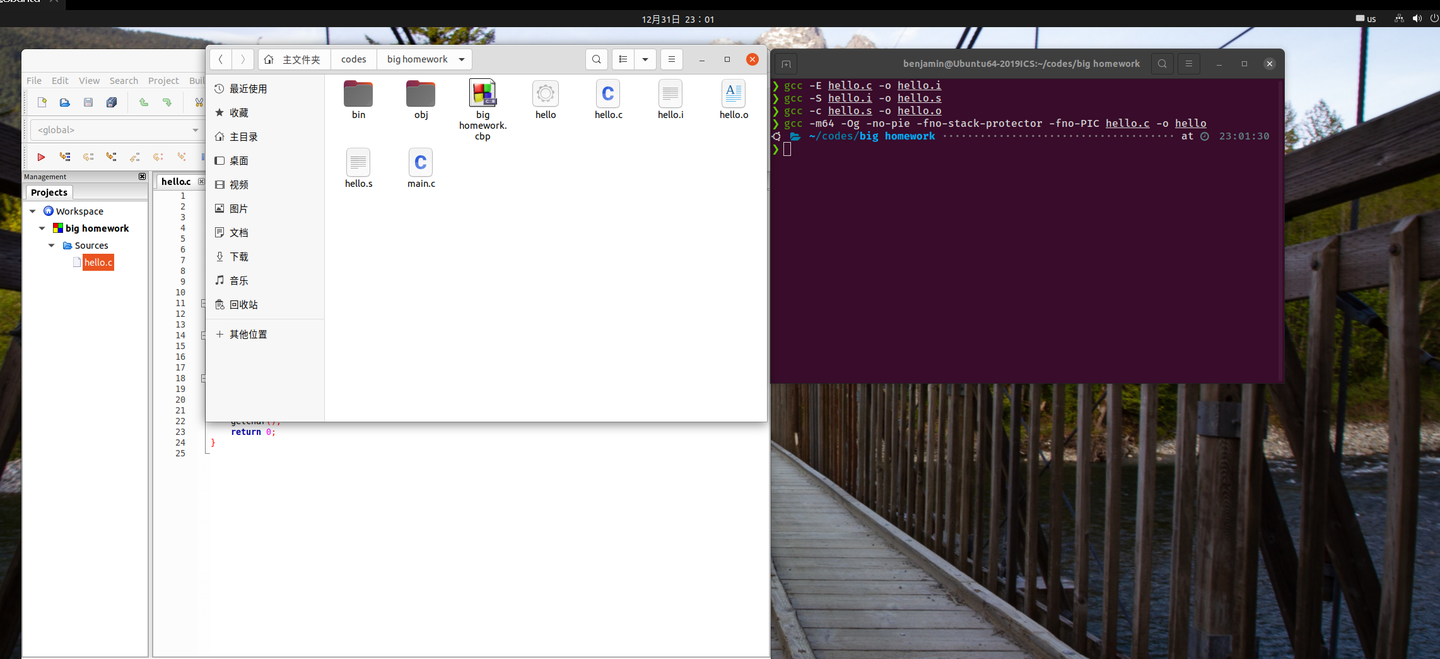Click Save all icon in Code::Blocks toolbar

click(112, 102)
